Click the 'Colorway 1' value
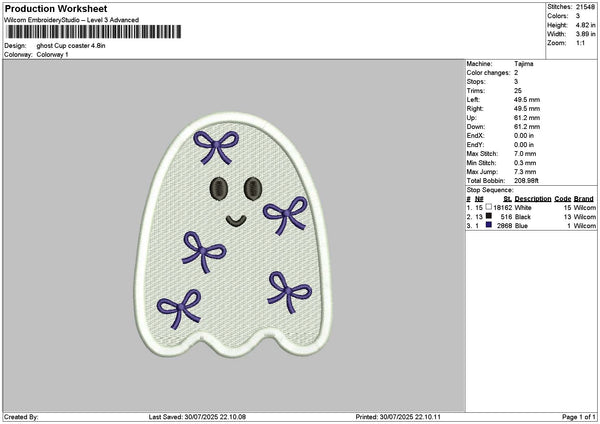 click(x=53, y=55)
